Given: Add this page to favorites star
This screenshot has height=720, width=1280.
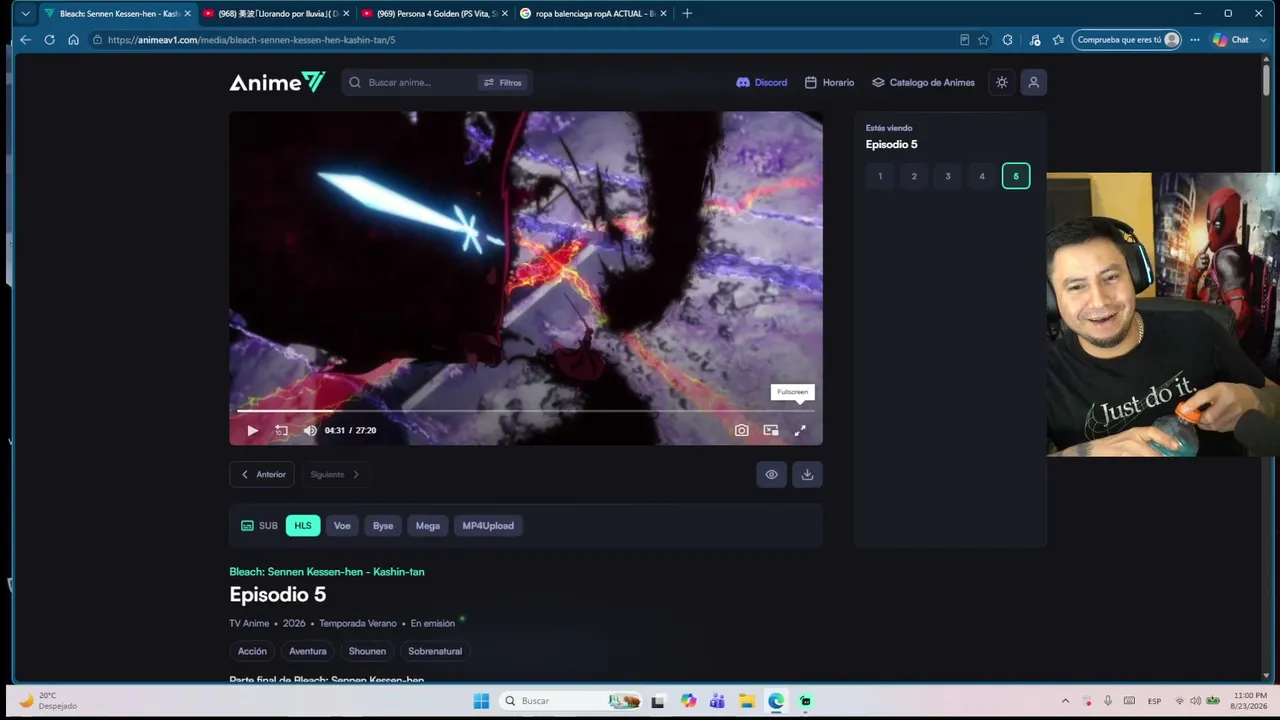Looking at the screenshot, I should pyautogui.click(x=983, y=40).
